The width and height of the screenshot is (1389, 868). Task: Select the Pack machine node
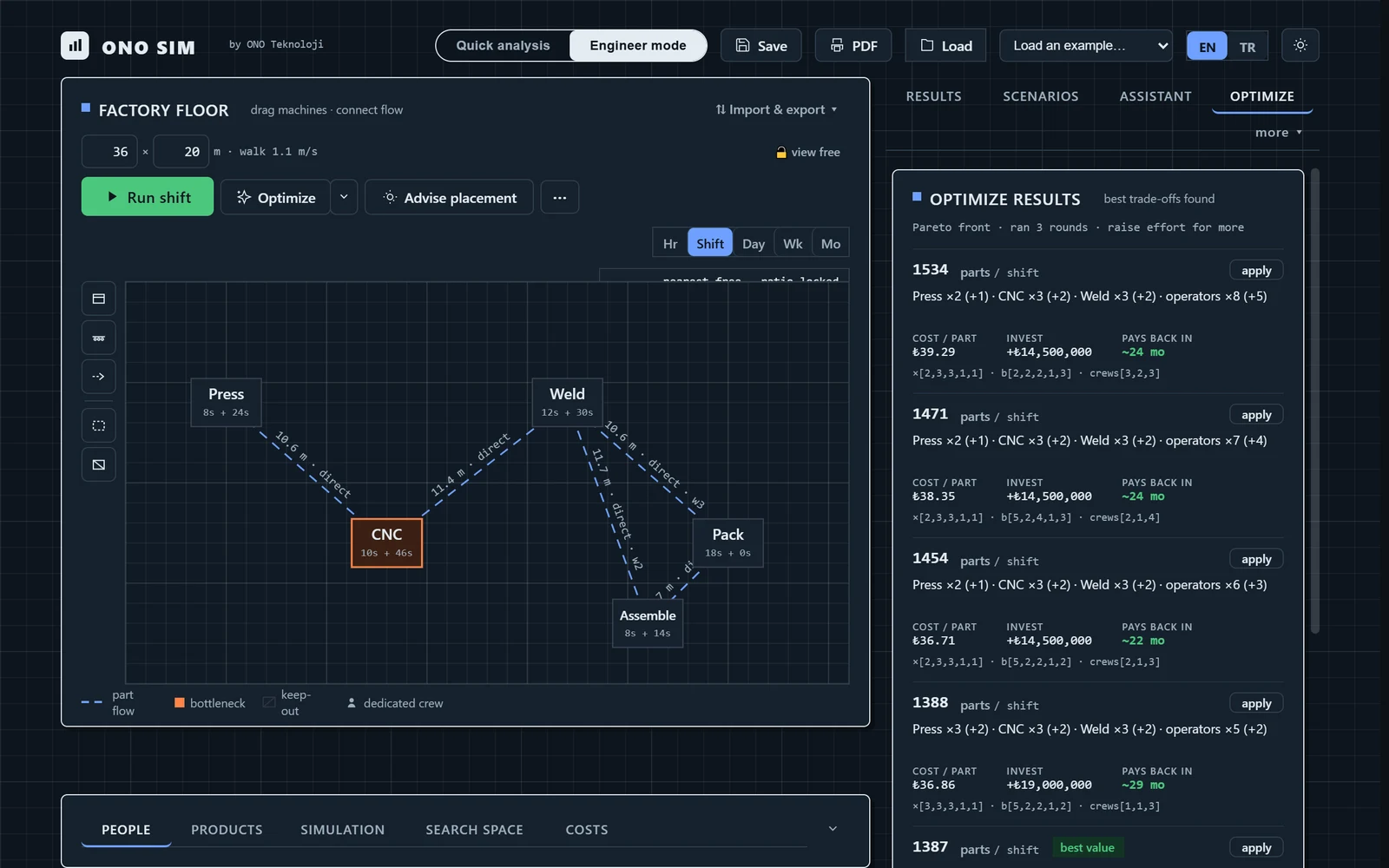(728, 542)
